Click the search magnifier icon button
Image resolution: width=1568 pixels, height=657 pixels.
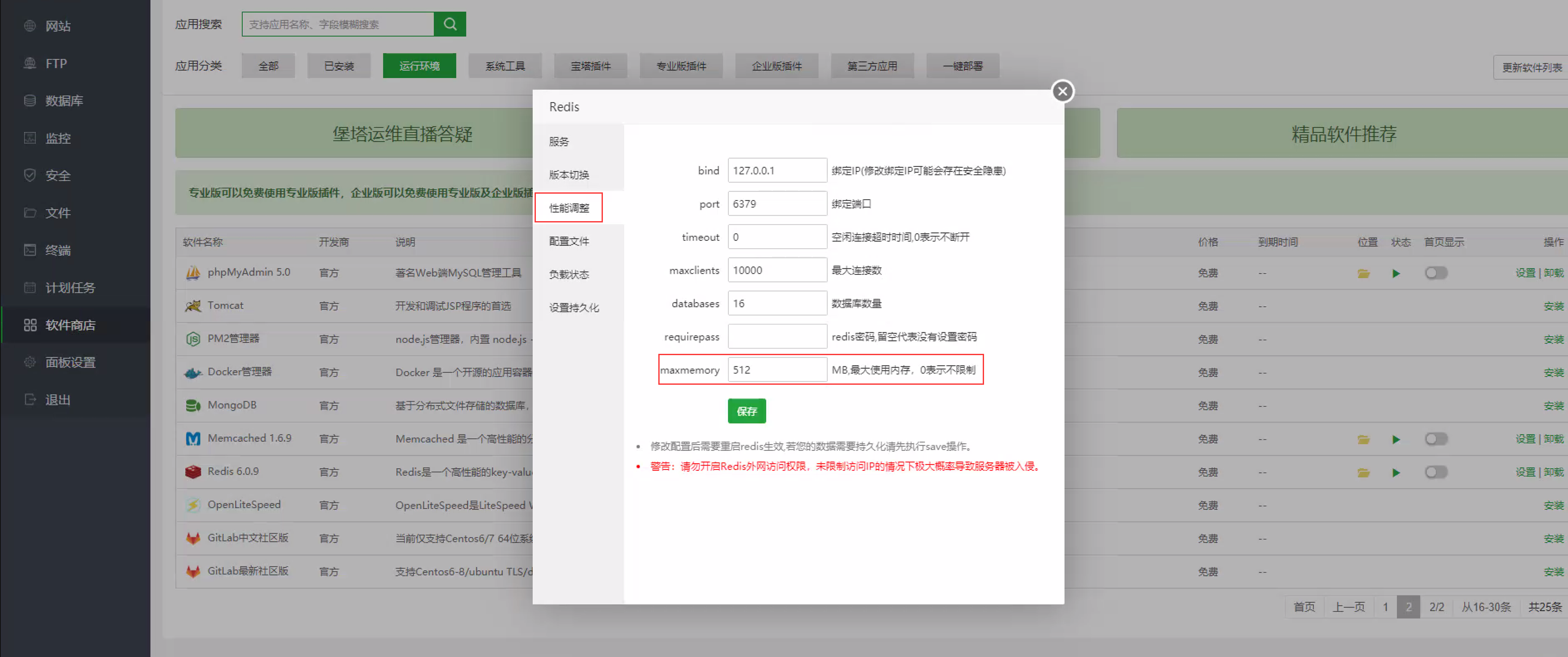click(x=450, y=24)
